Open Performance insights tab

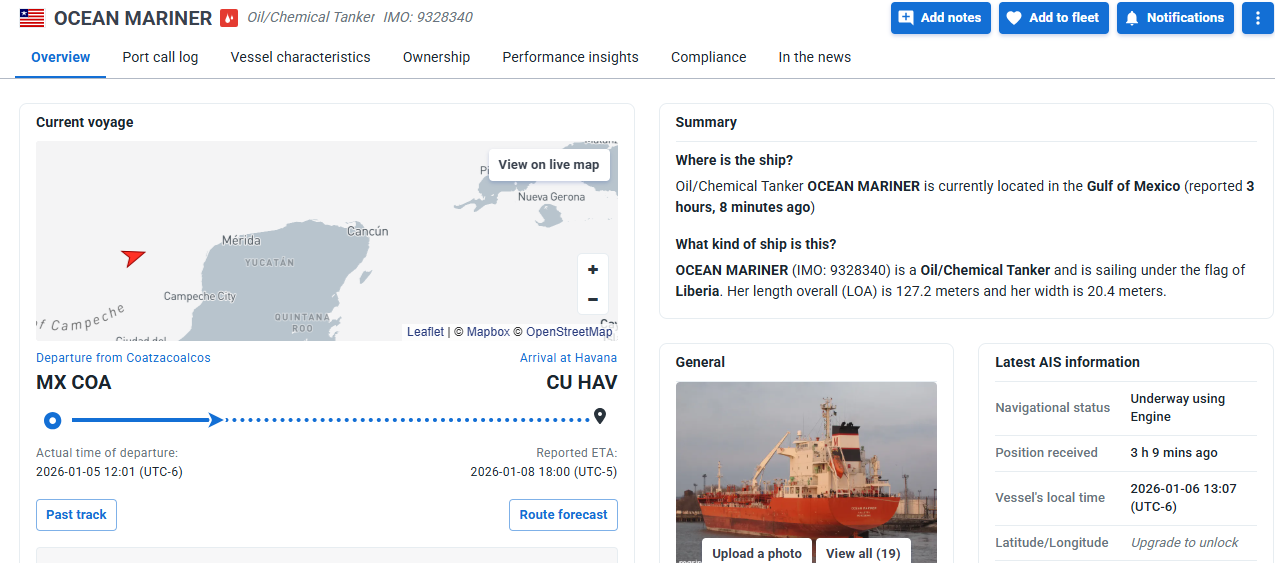point(570,57)
